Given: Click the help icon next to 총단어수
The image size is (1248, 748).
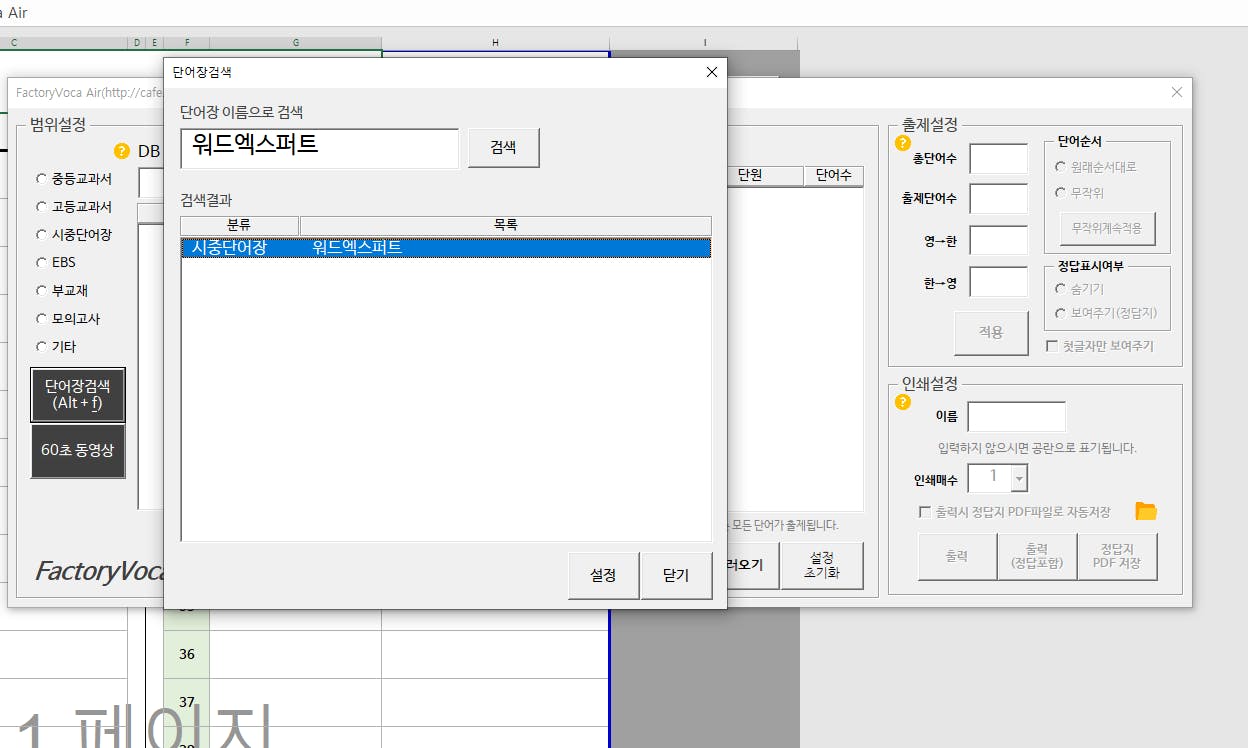Looking at the screenshot, I should click(x=903, y=143).
